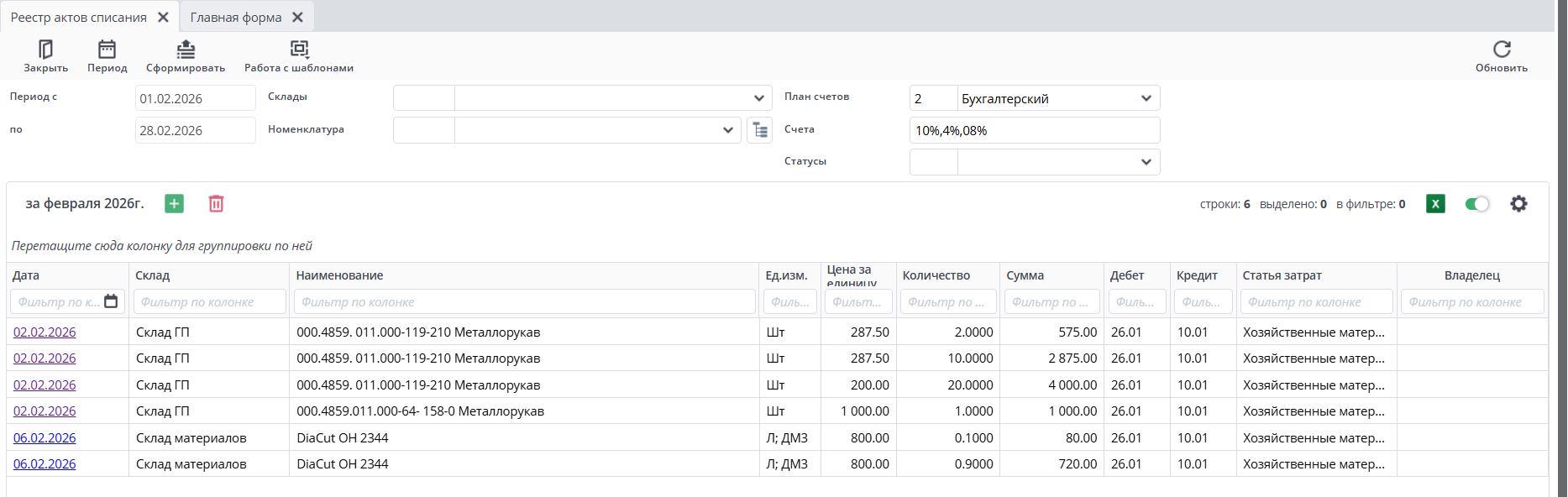Select the Реестр актов списания tab
The width and height of the screenshot is (1568, 497).
click(79, 18)
